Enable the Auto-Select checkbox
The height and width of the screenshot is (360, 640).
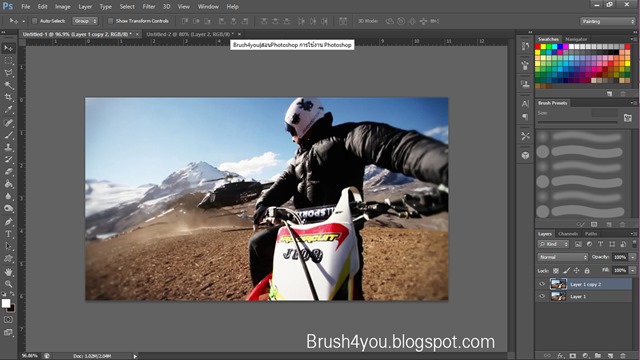point(35,21)
